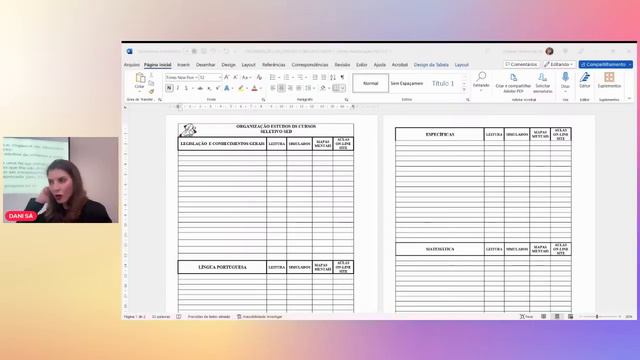
Task: Open the Editando mode dropdown
Action: point(559,64)
